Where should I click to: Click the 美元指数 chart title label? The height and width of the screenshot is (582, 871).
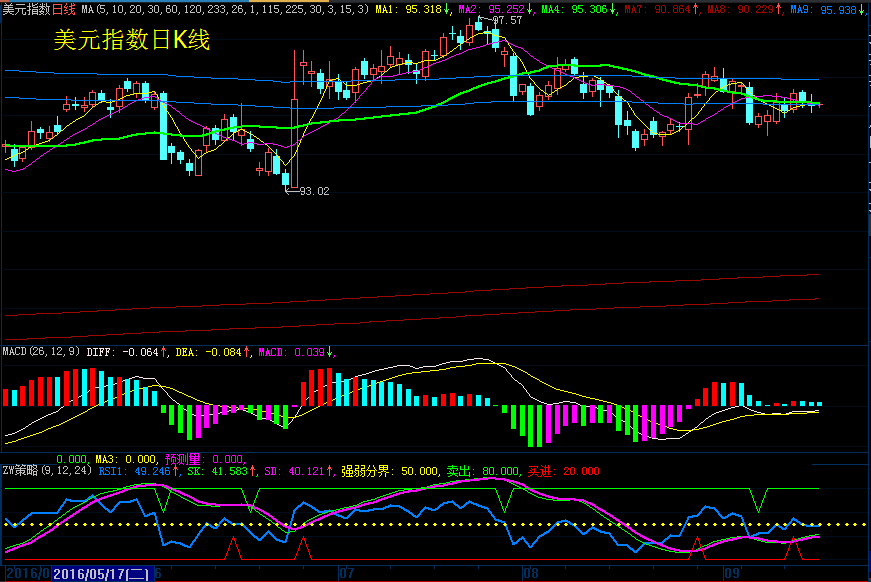click(26, 9)
